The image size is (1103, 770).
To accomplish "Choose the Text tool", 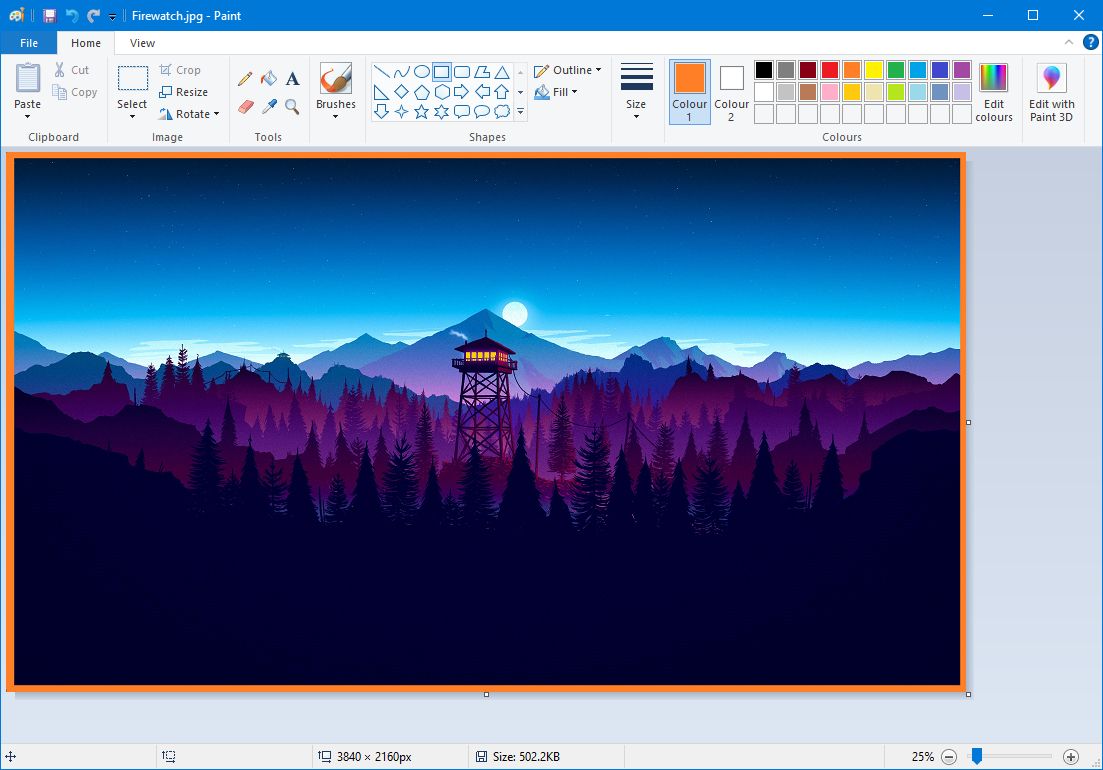I will [292, 77].
